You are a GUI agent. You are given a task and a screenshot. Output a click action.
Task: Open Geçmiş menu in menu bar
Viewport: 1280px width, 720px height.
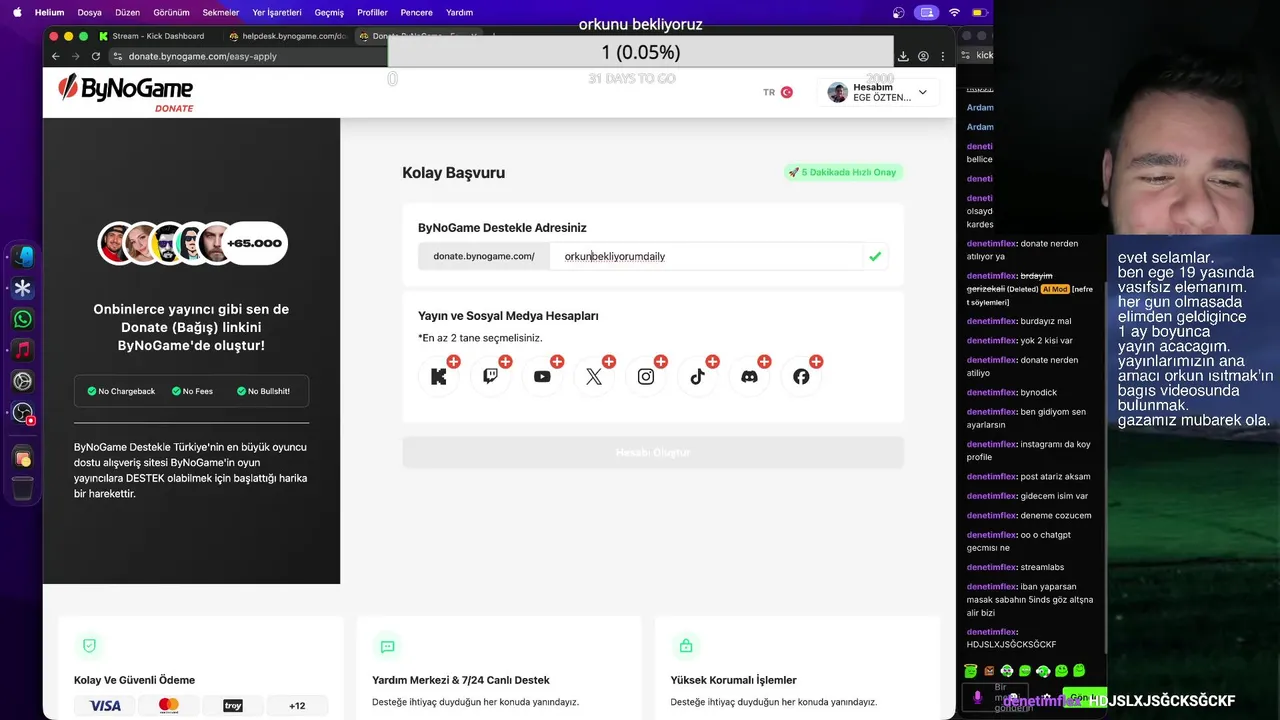pos(329,12)
